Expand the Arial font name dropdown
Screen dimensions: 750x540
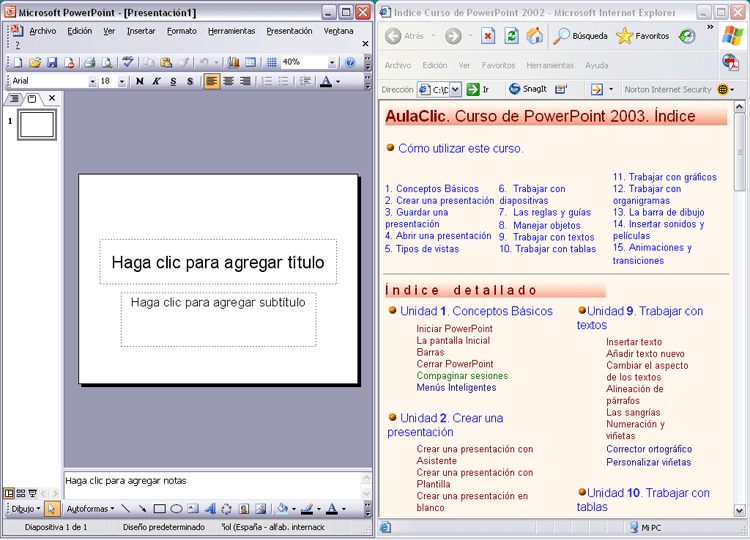coord(93,81)
